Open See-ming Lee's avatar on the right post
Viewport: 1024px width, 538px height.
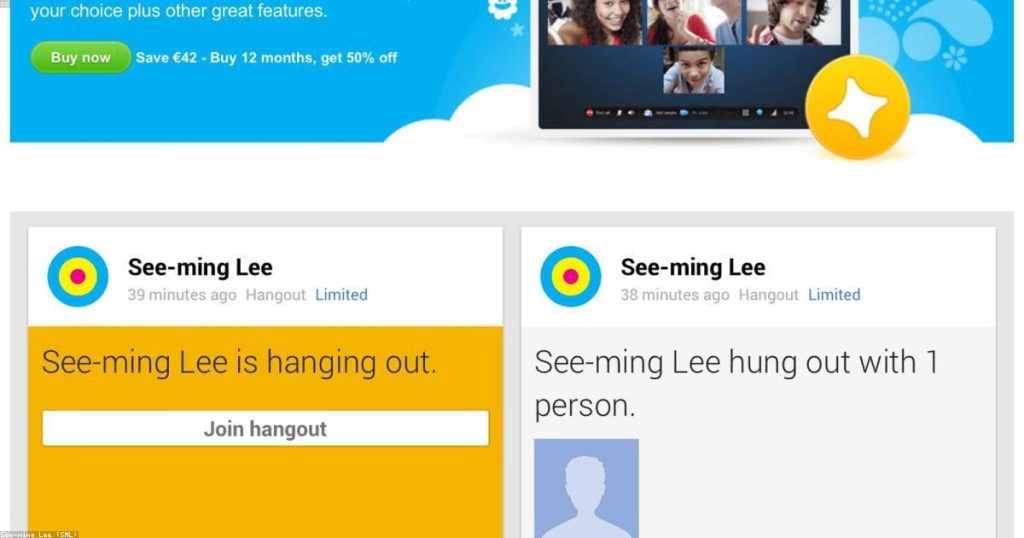pos(571,276)
